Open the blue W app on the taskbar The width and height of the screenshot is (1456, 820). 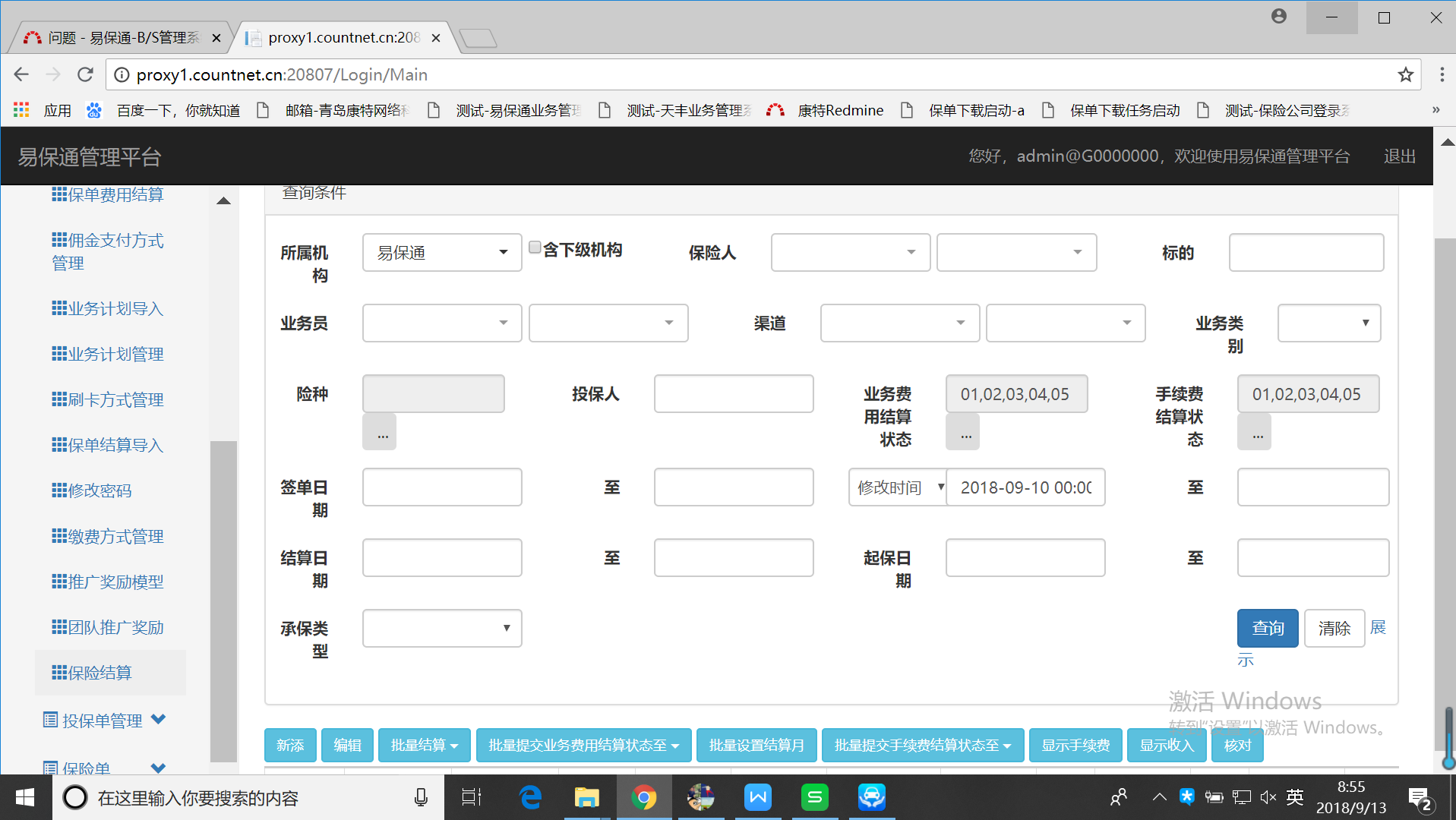pos(757,797)
